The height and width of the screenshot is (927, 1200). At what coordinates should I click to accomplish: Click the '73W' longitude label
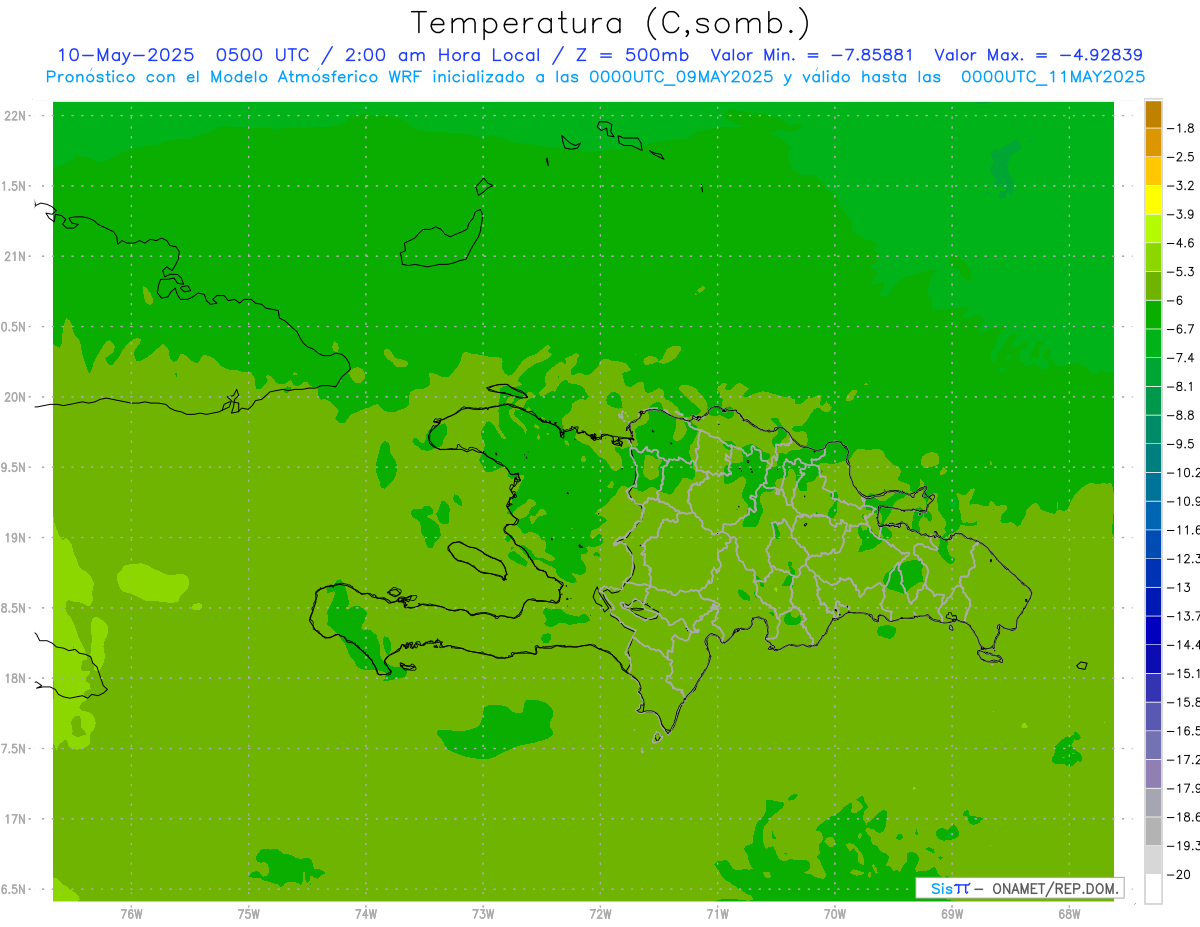coord(483,914)
